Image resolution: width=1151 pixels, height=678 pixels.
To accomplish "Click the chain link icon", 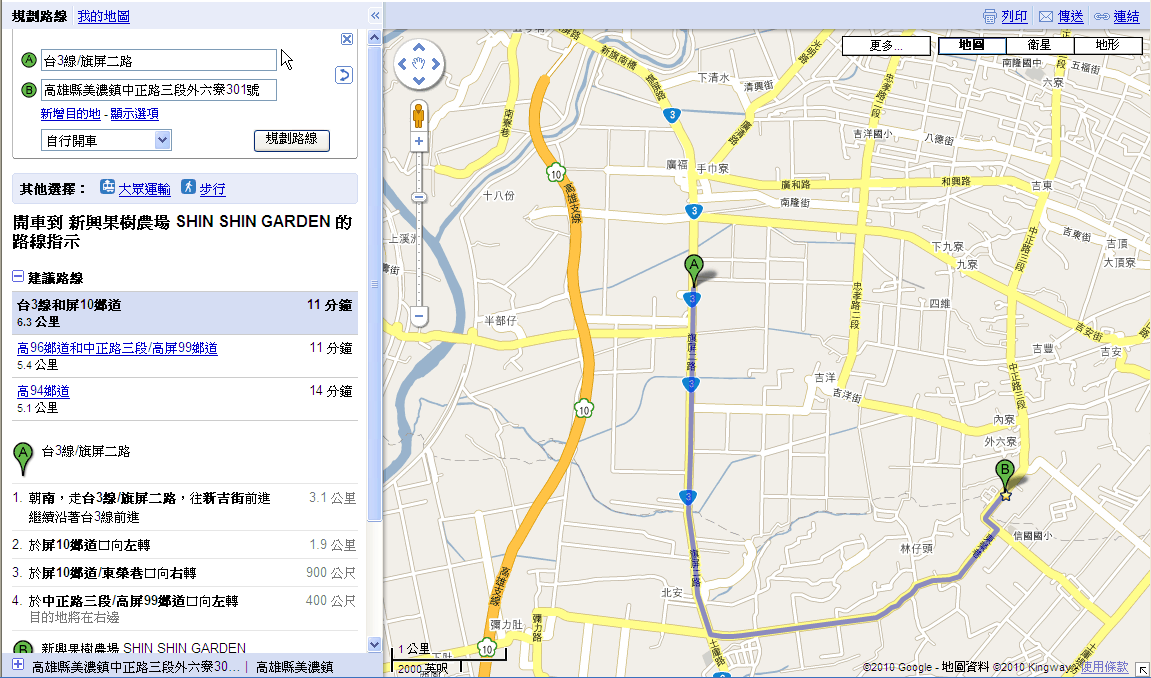I will tap(1101, 16).
